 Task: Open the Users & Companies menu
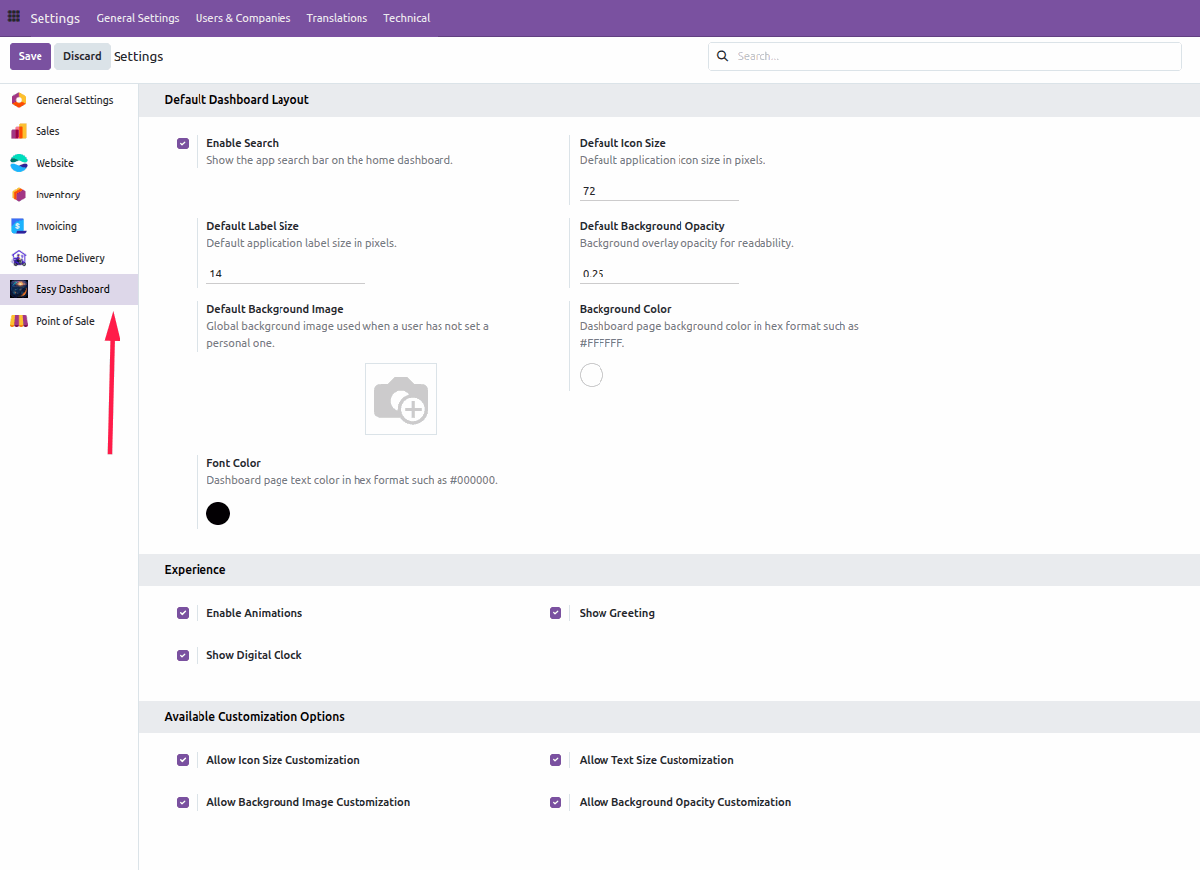(243, 18)
